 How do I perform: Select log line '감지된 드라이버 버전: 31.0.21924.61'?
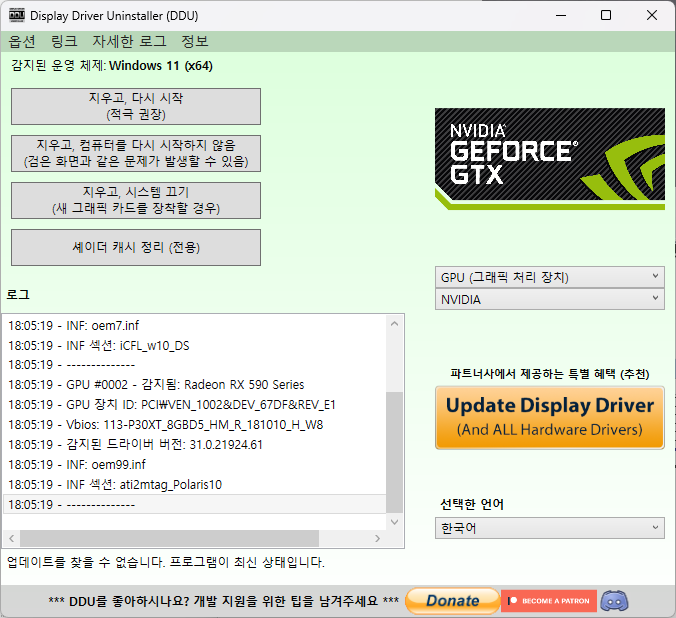(194, 444)
